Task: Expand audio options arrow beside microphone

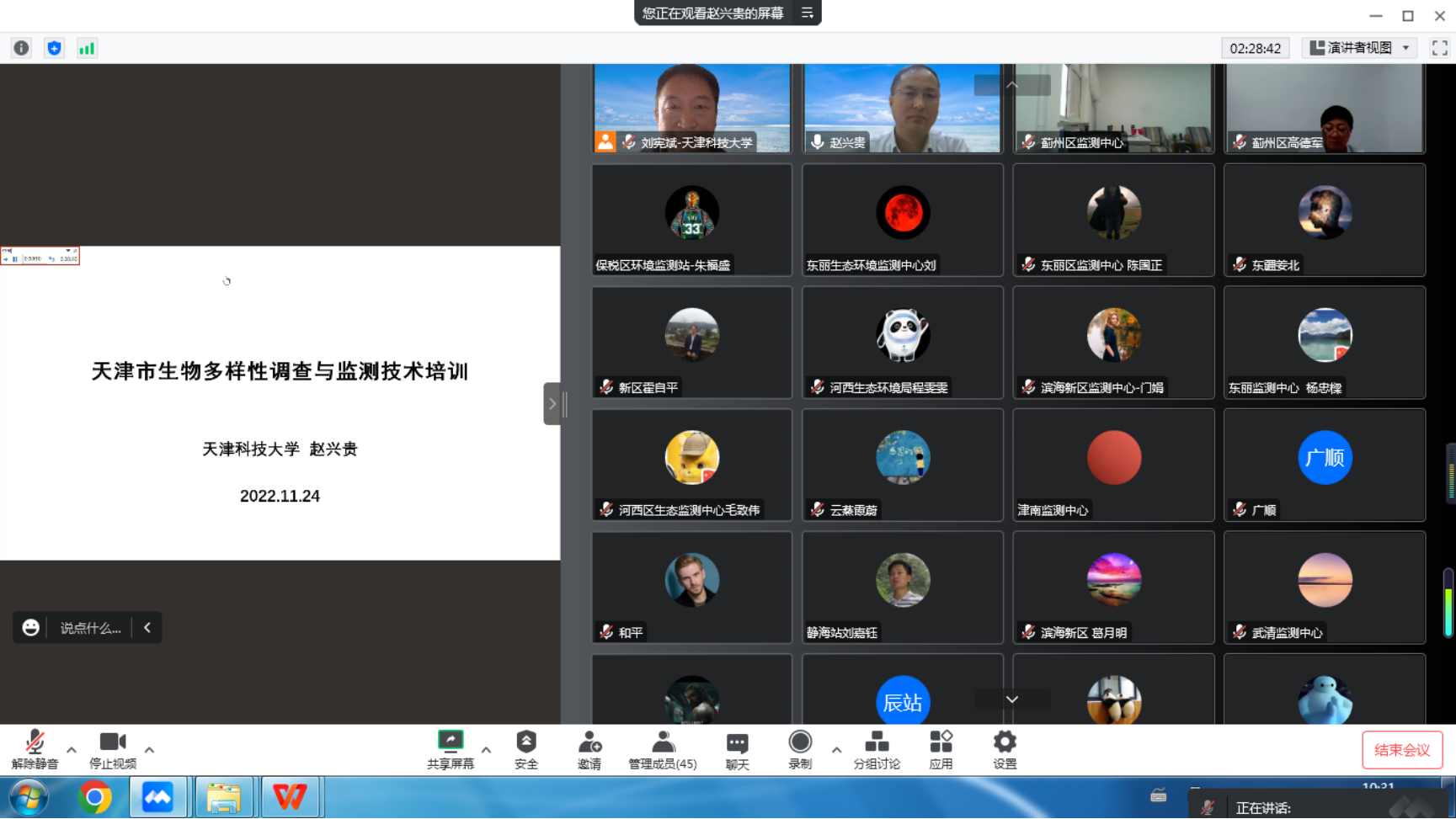Action: 72,749
